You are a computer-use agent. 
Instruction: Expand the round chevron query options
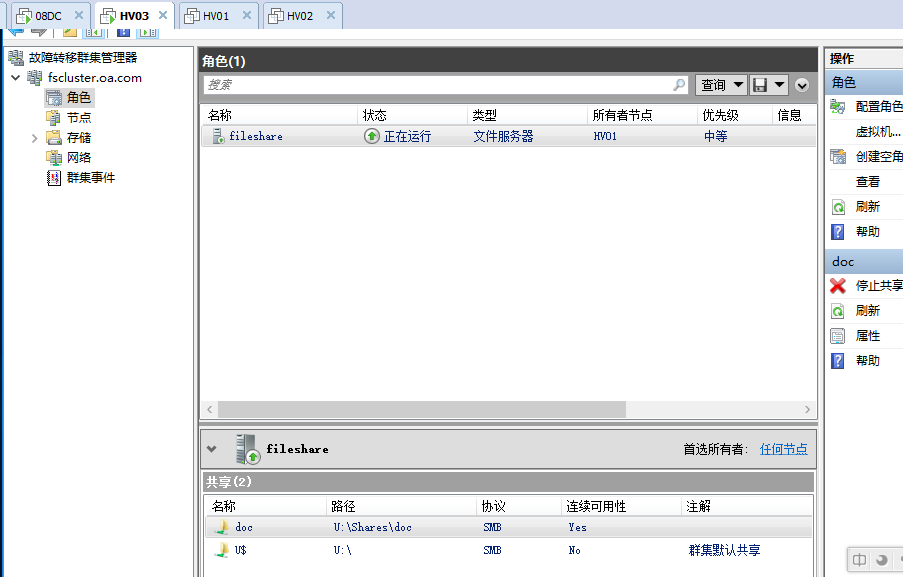[x=802, y=85]
